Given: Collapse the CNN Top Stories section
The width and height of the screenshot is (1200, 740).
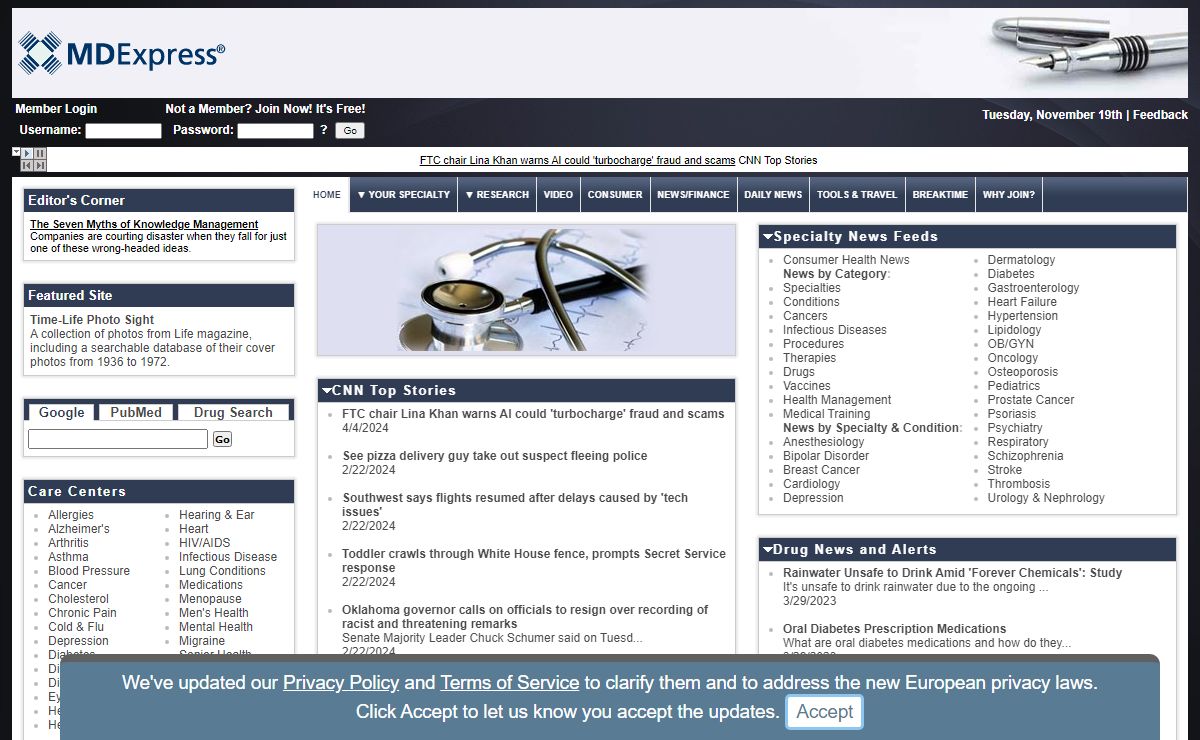Looking at the screenshot, I should pyautogui.click(x=326, y=390).
